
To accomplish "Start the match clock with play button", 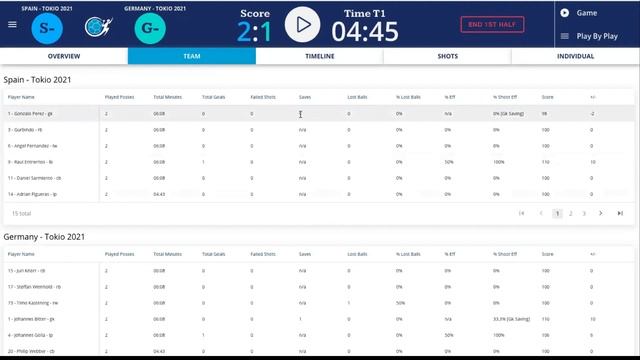I will pyautogui.click(x=302, y=24).
